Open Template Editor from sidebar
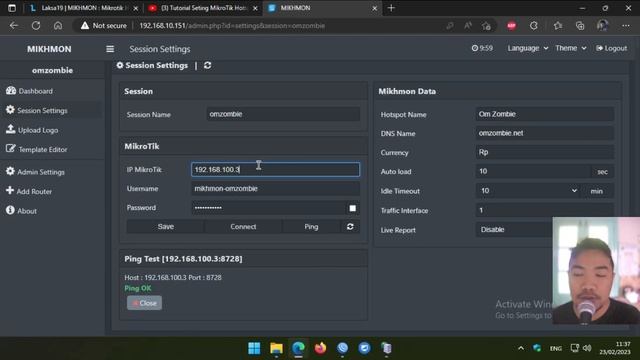 [37, 149]
